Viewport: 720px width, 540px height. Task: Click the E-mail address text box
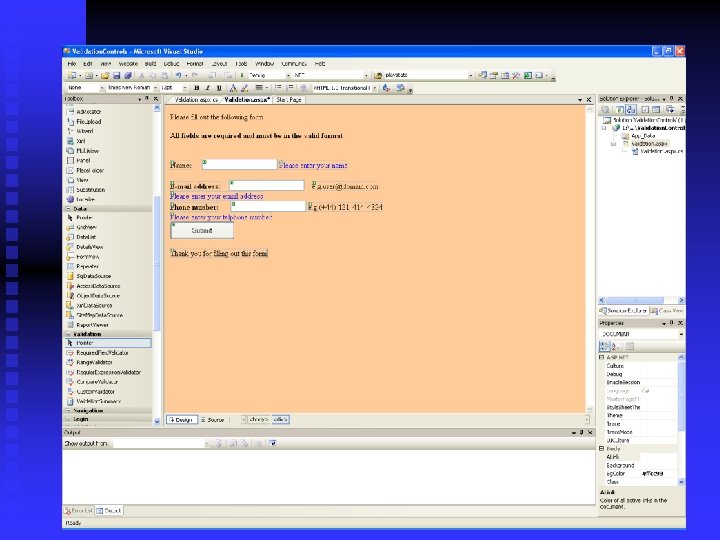coord(267,185)
